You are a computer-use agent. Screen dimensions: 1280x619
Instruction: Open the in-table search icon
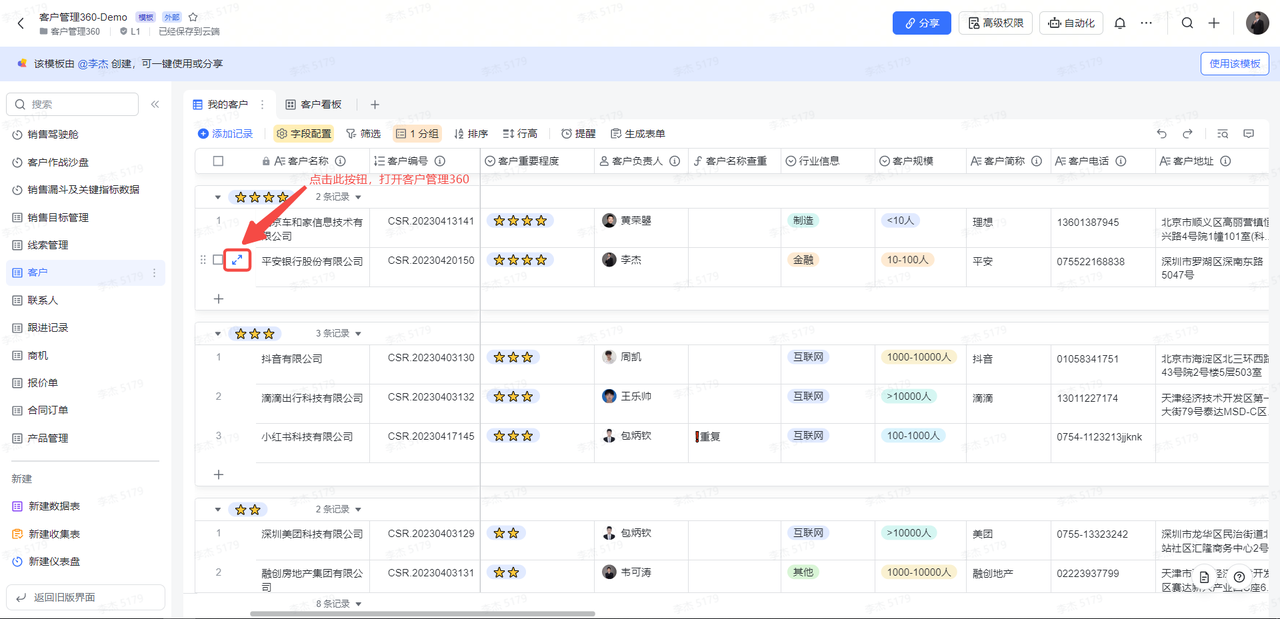pyautogui.click(x=1222, y=133)
